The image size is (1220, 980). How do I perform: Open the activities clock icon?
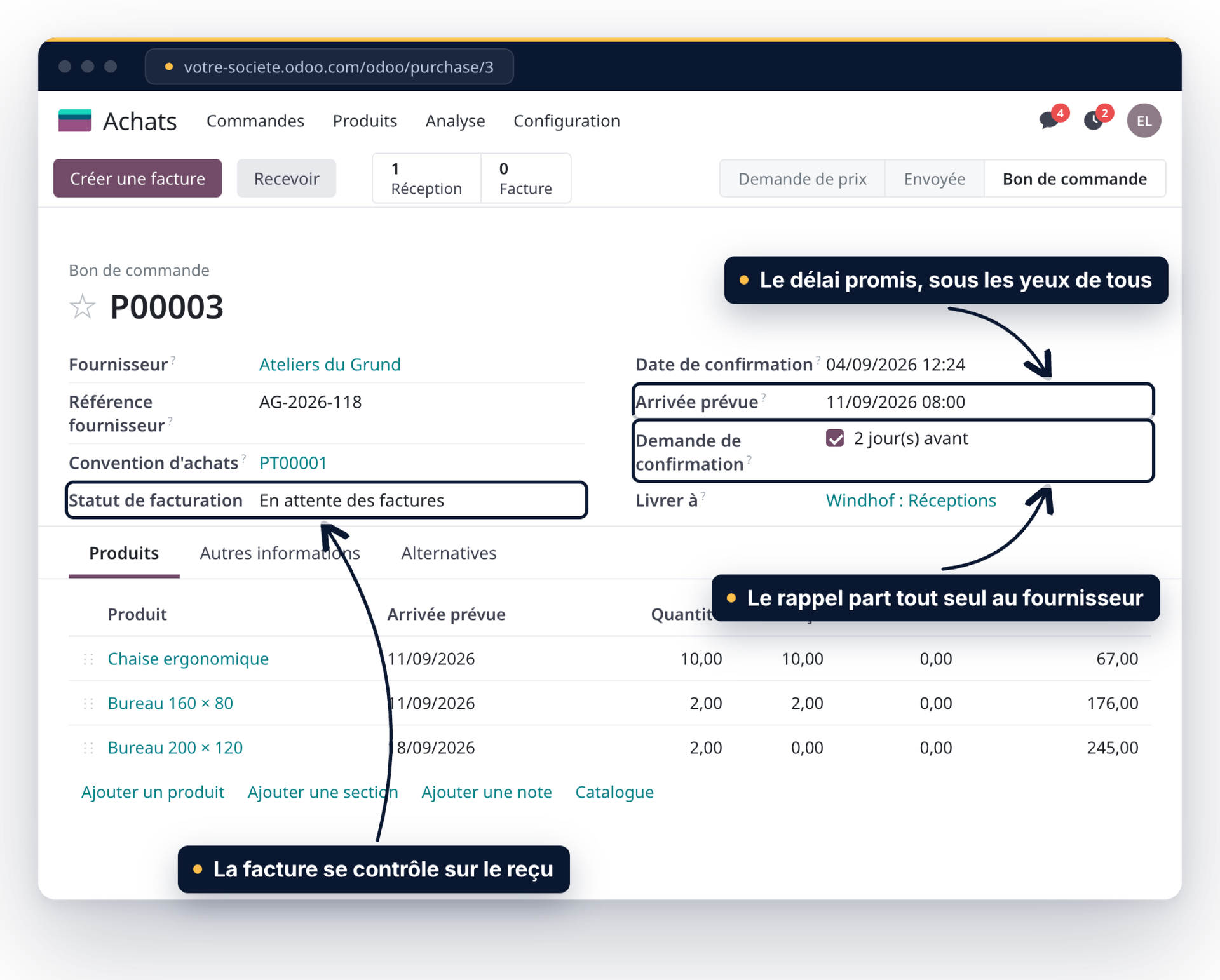point(1094,120)
